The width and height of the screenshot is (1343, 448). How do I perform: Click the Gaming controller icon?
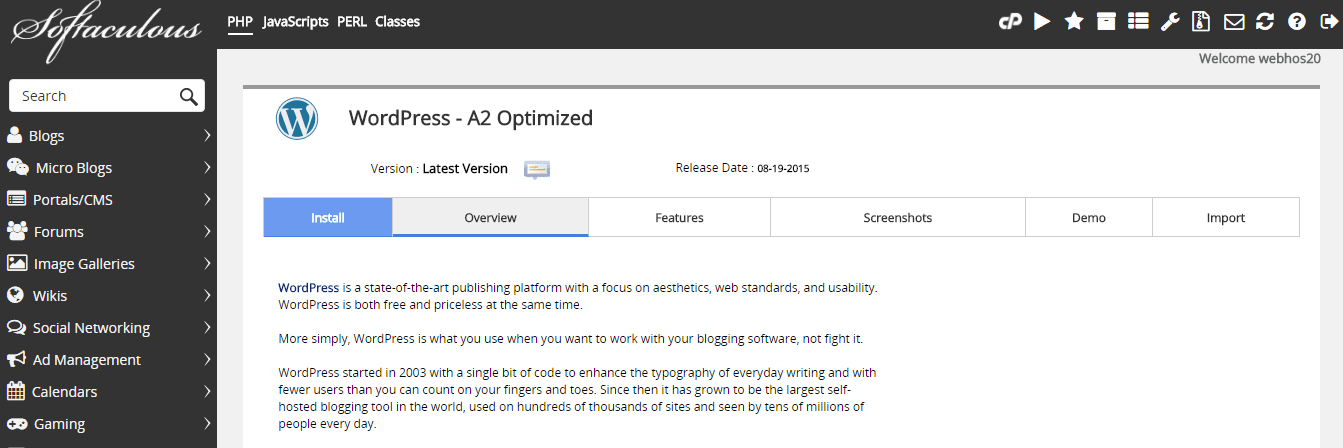(17, 423)
